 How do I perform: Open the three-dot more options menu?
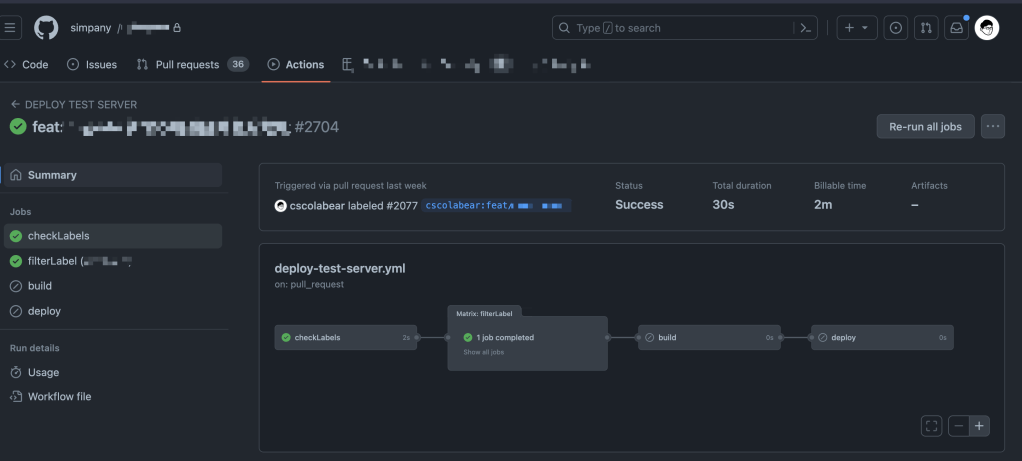(993, 126)
